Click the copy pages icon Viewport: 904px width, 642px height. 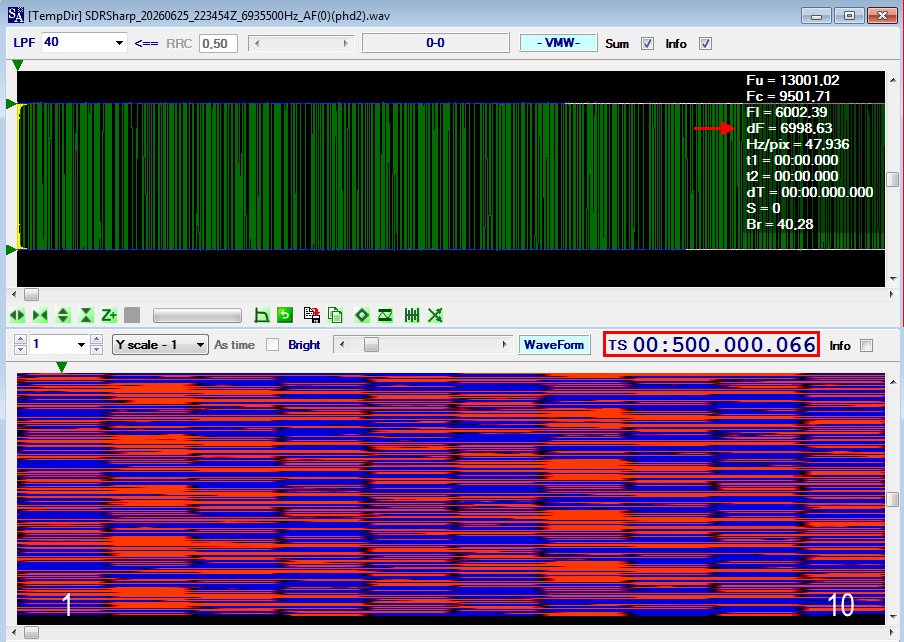click(335, 315)
